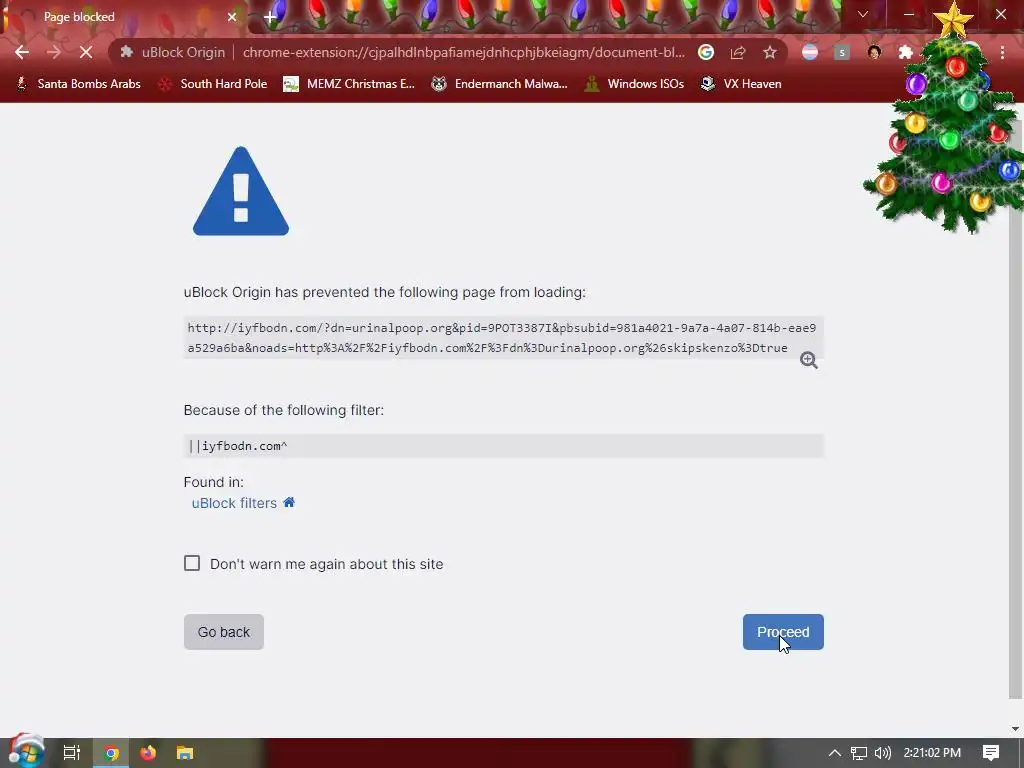The width and height of the screenshot is (1024, 768).
Task: Click the blue warning triangle icon
Action: click(241, 191)
